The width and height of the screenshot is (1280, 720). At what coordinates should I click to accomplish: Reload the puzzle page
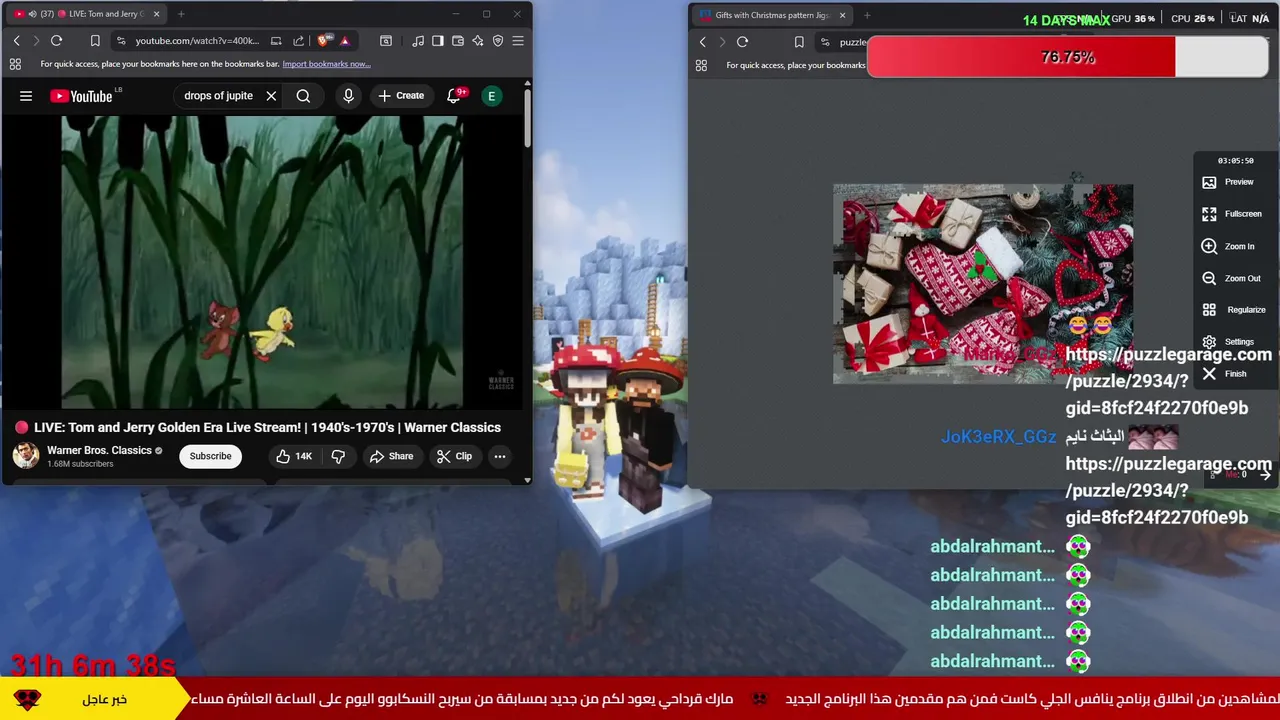[742, 42]
